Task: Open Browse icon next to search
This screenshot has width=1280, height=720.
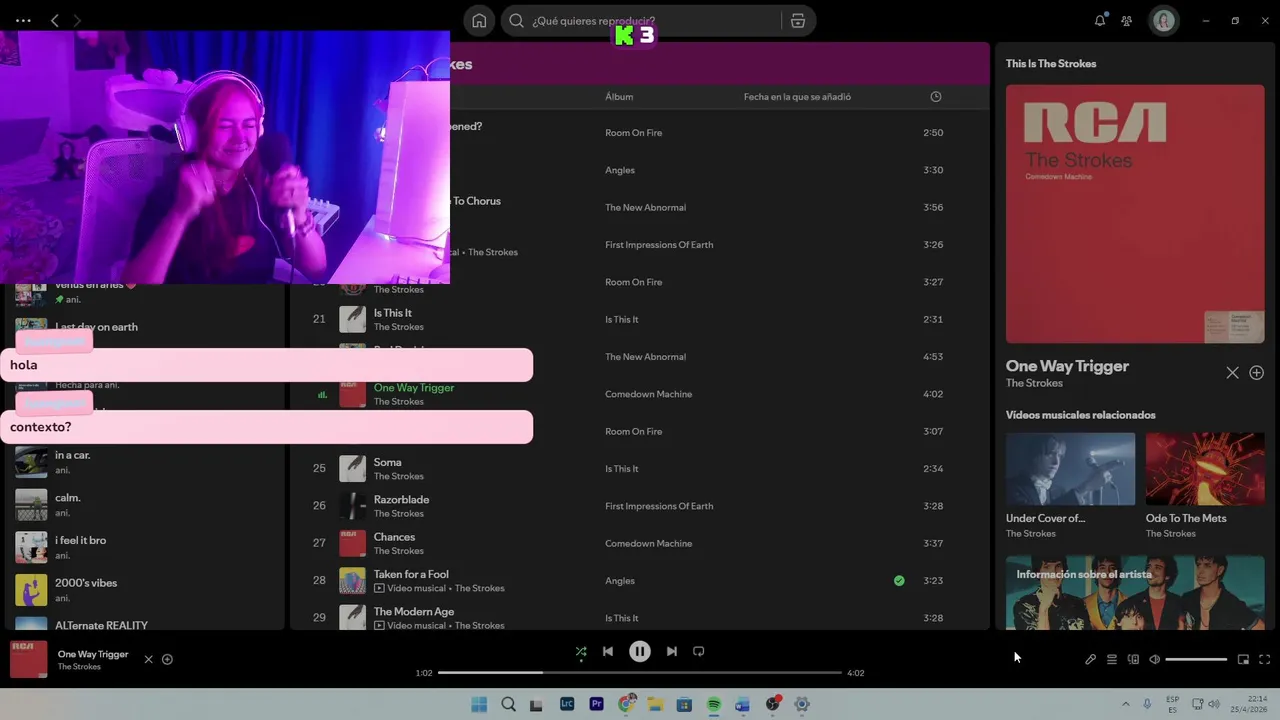Action: [798, 21]
